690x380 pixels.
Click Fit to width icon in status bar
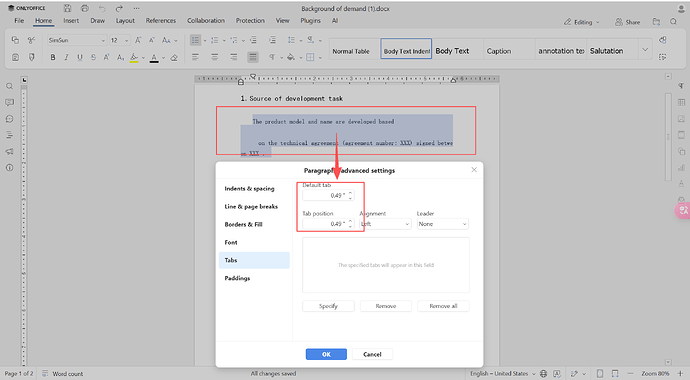615,373
